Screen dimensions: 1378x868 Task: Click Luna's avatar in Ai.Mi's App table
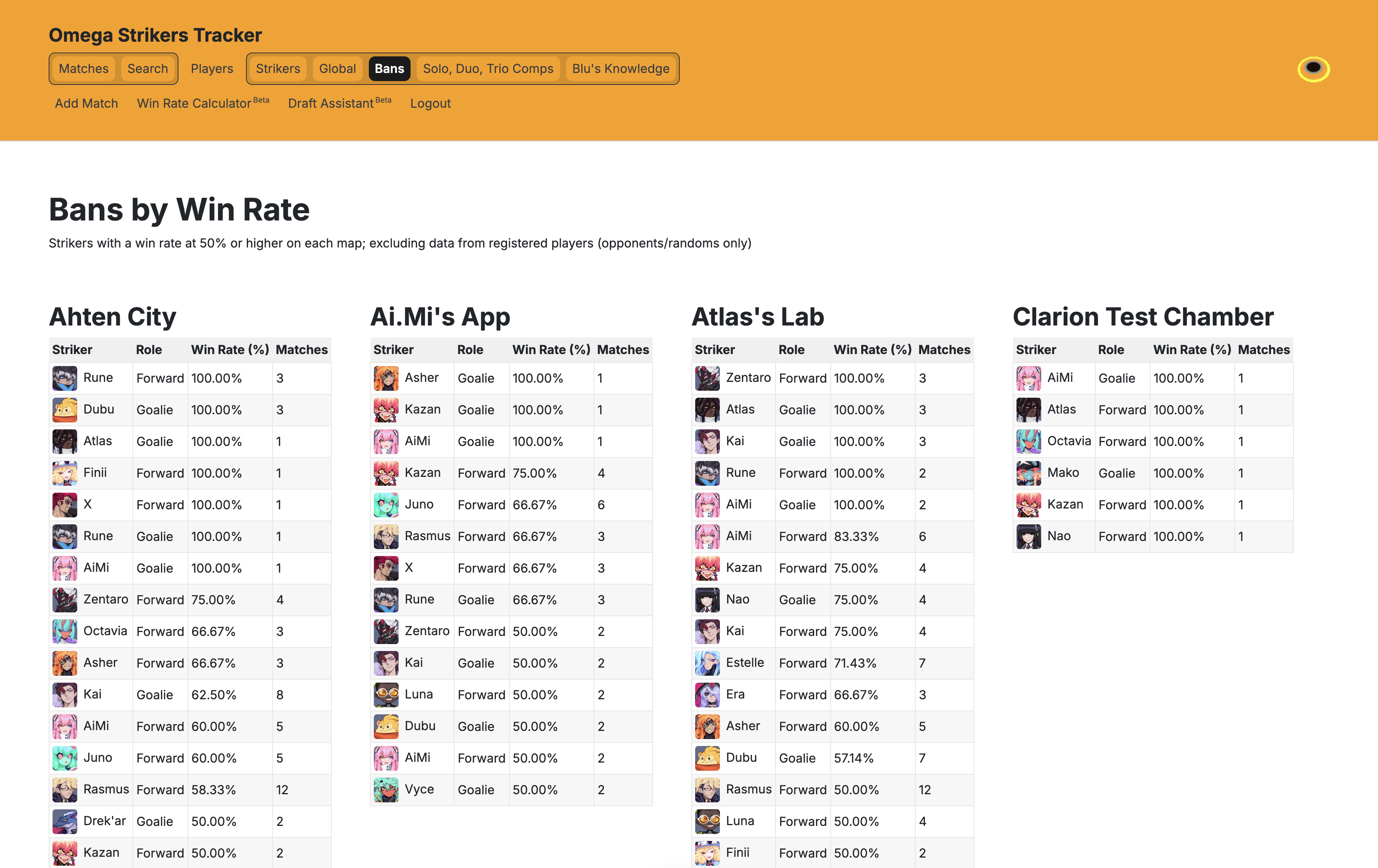[x=386, y=695]
